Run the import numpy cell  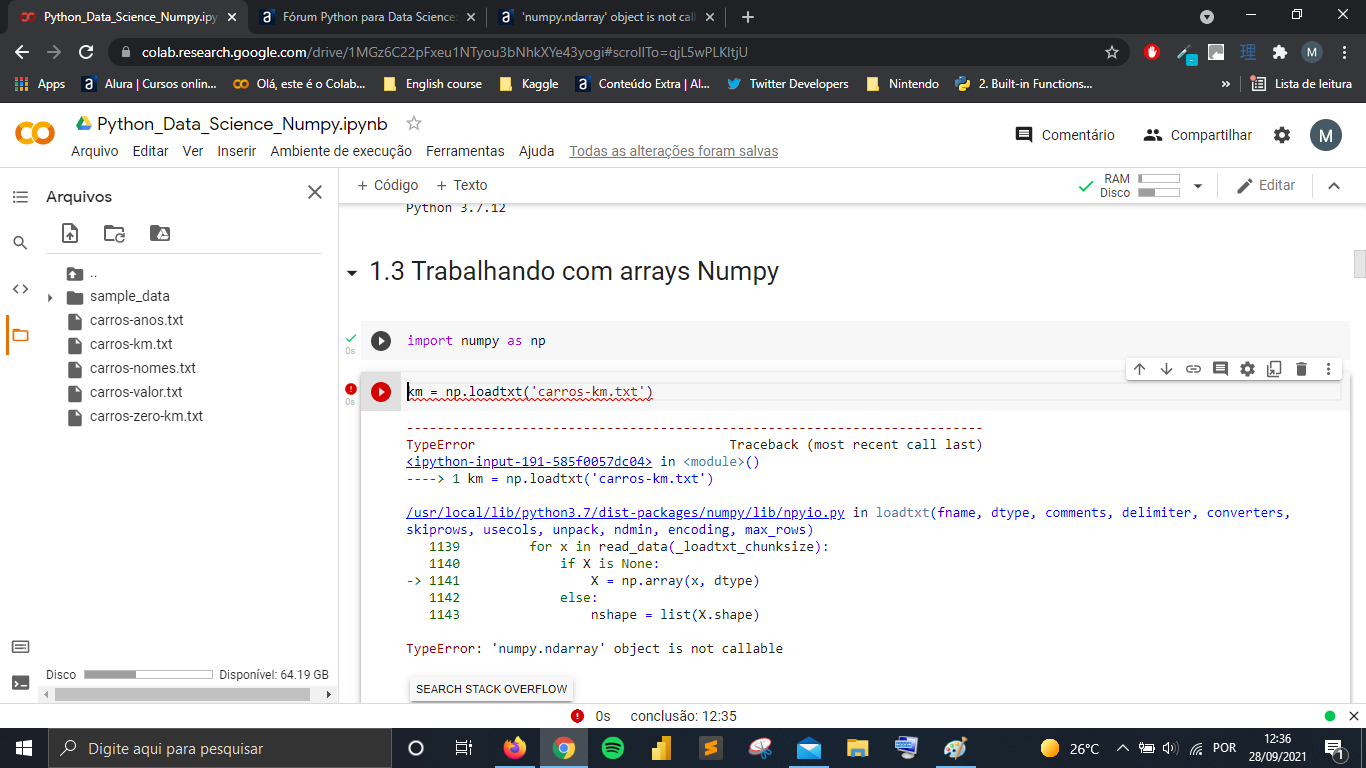381,341
